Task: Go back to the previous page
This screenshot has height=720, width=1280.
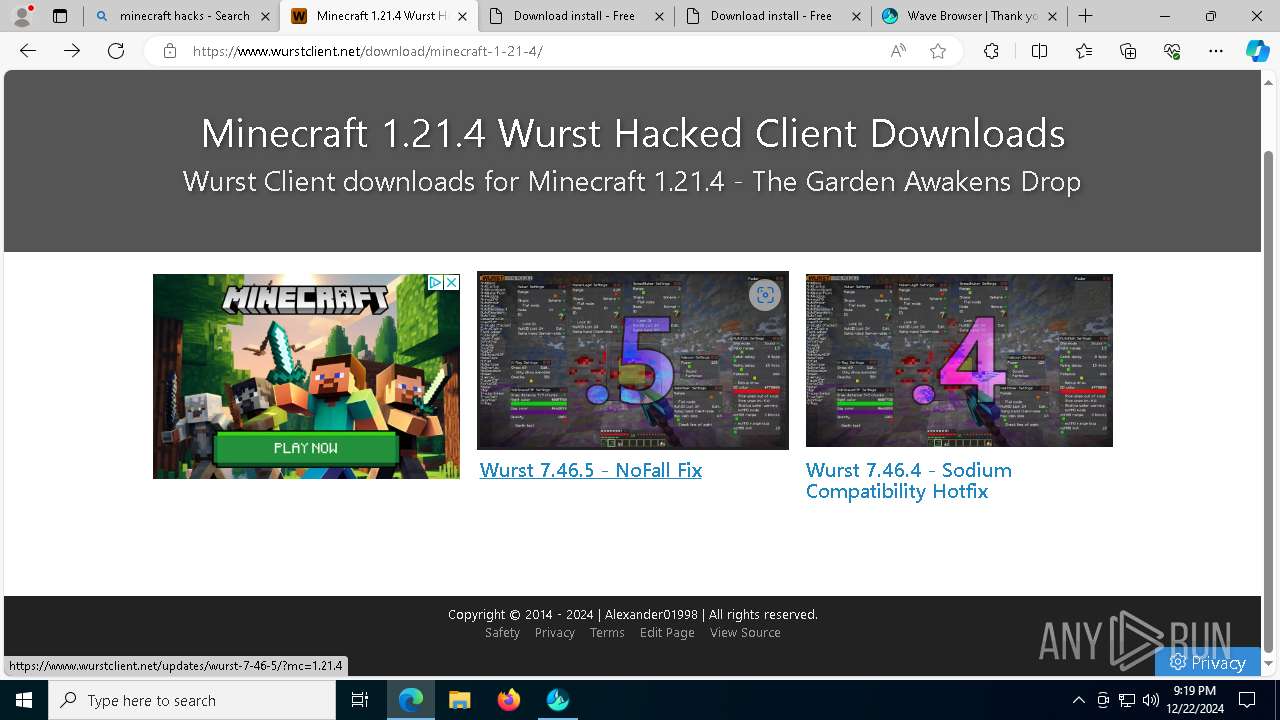Action: click(x=28, y=51)
